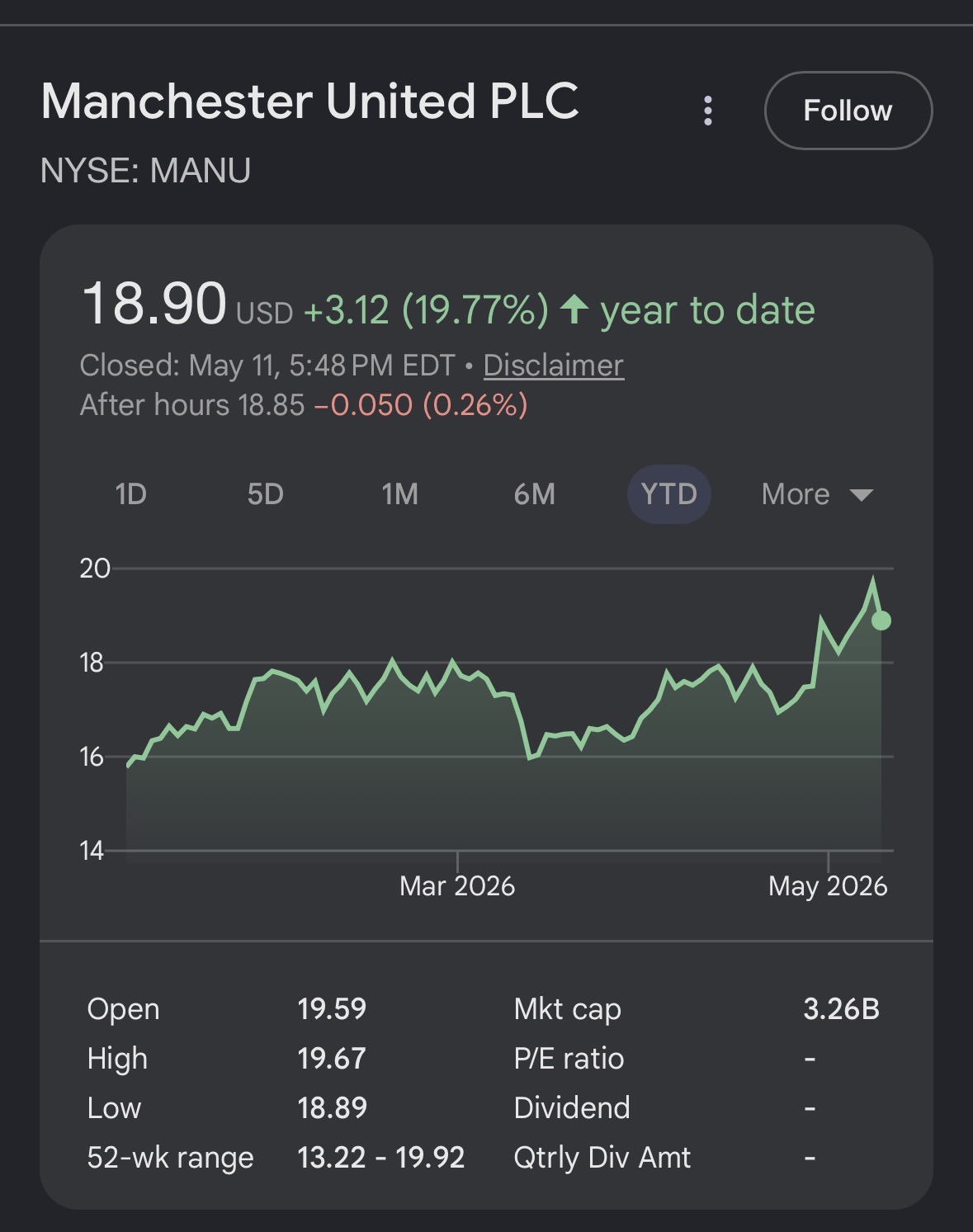
Task: Click the 18.90 USD price
Action: pos(187,304)
